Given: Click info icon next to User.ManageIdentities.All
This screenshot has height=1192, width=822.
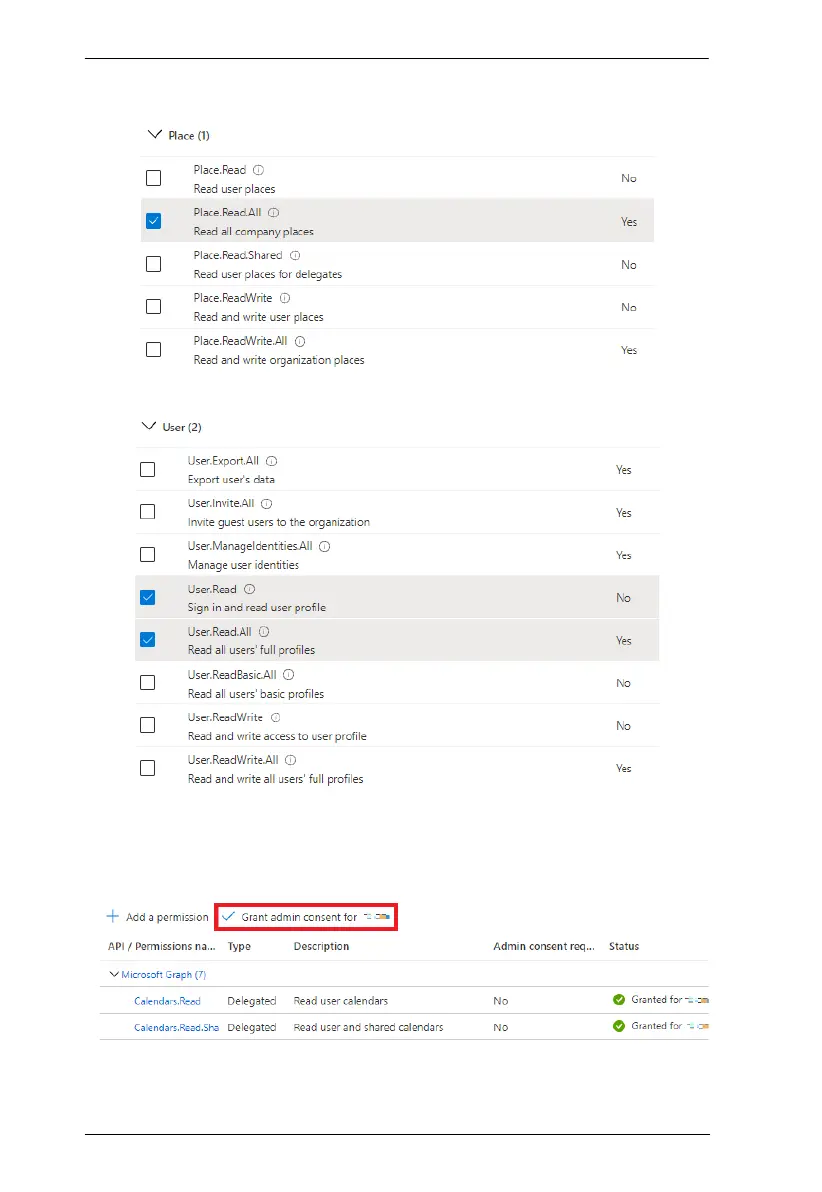Looking at the screenshot, I should (325, 546).
